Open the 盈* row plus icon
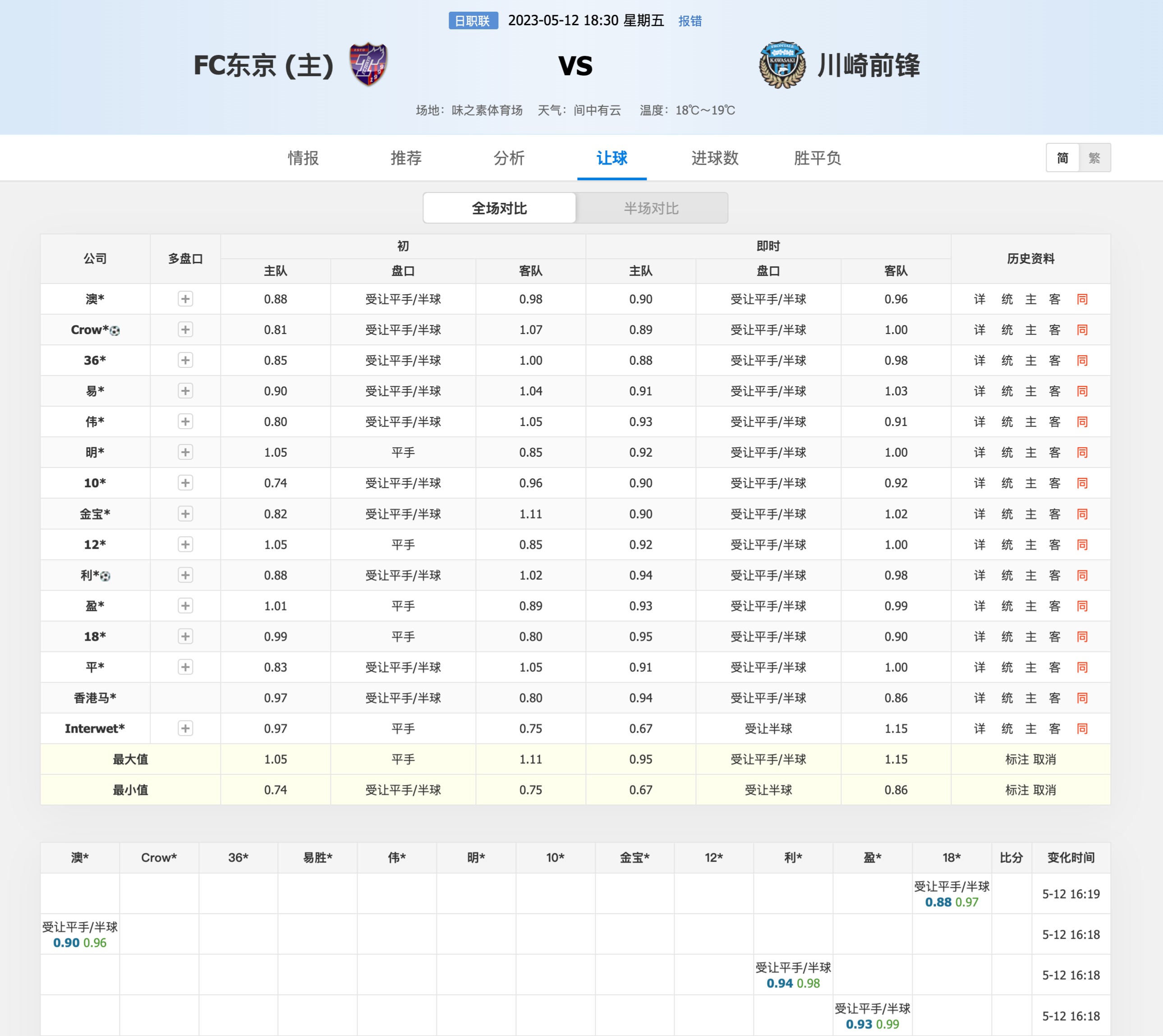 [x=185, y=606]
